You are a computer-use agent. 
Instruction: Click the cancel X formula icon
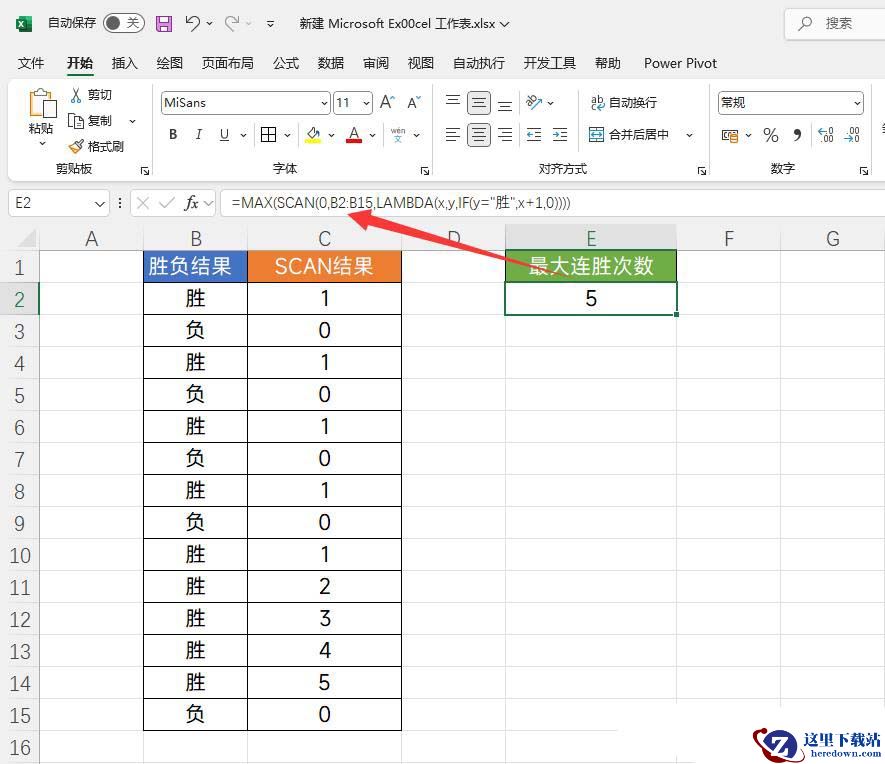pyautogui.click(x=143, y=203)
